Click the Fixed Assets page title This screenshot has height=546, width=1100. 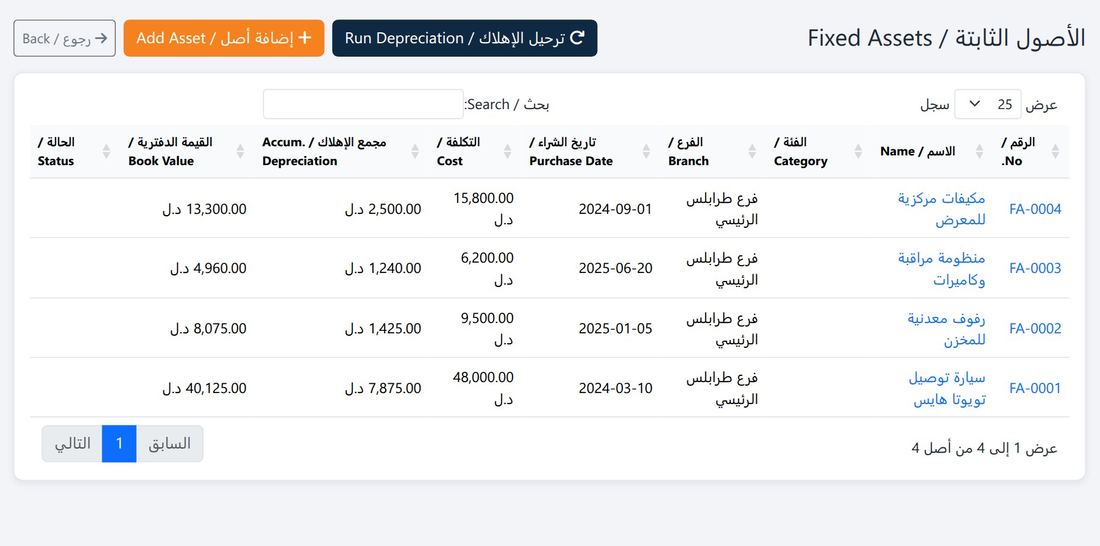[946, 38]
